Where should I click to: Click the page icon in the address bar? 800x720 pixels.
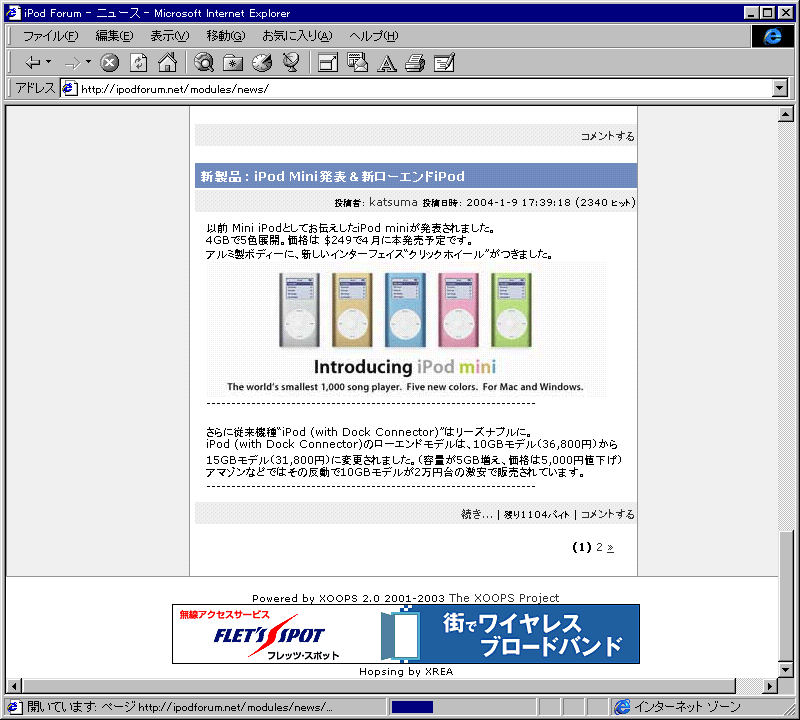[69, 88]
